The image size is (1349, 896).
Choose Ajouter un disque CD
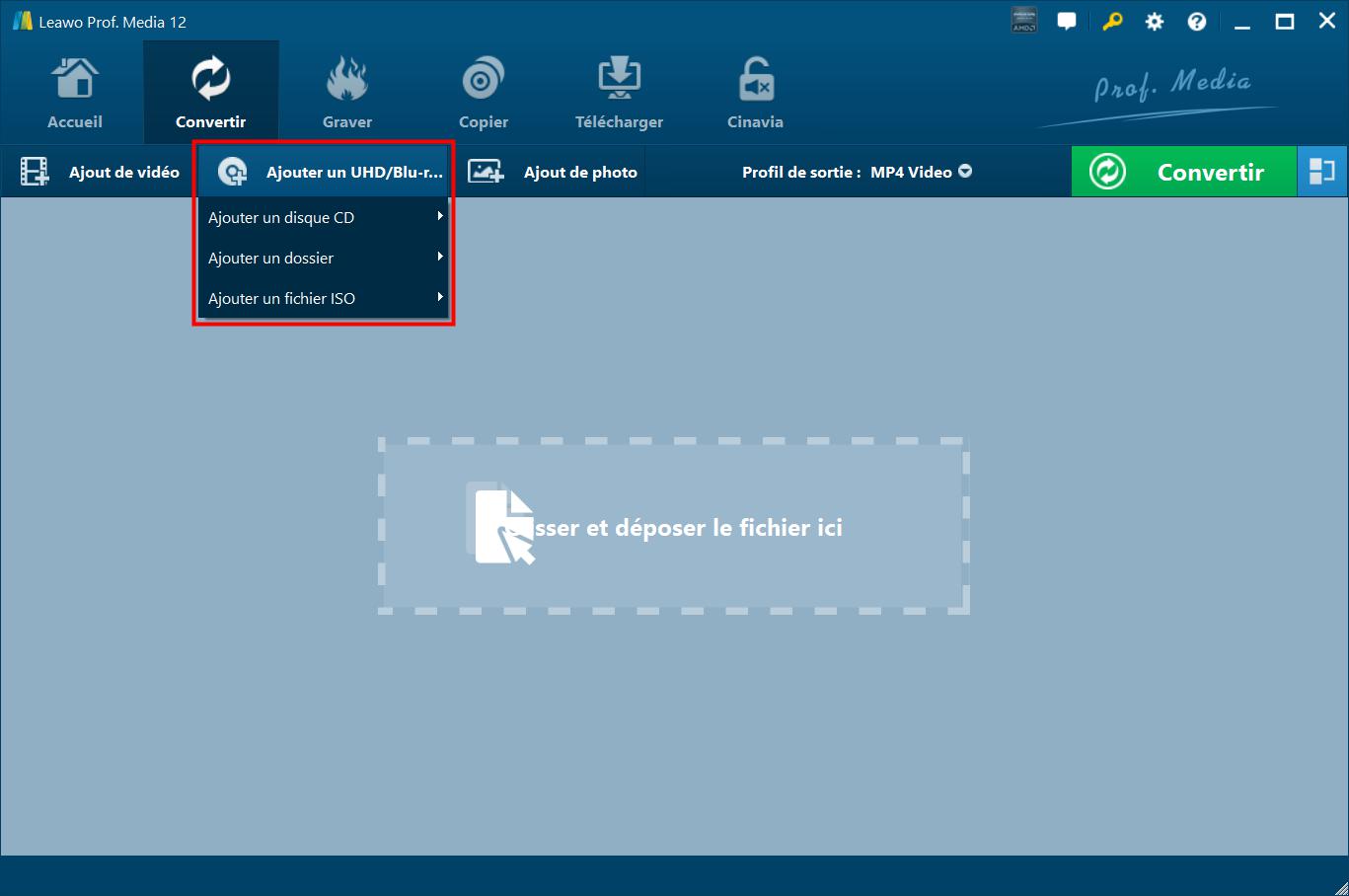pyautogui.click(x=324, y=217)
